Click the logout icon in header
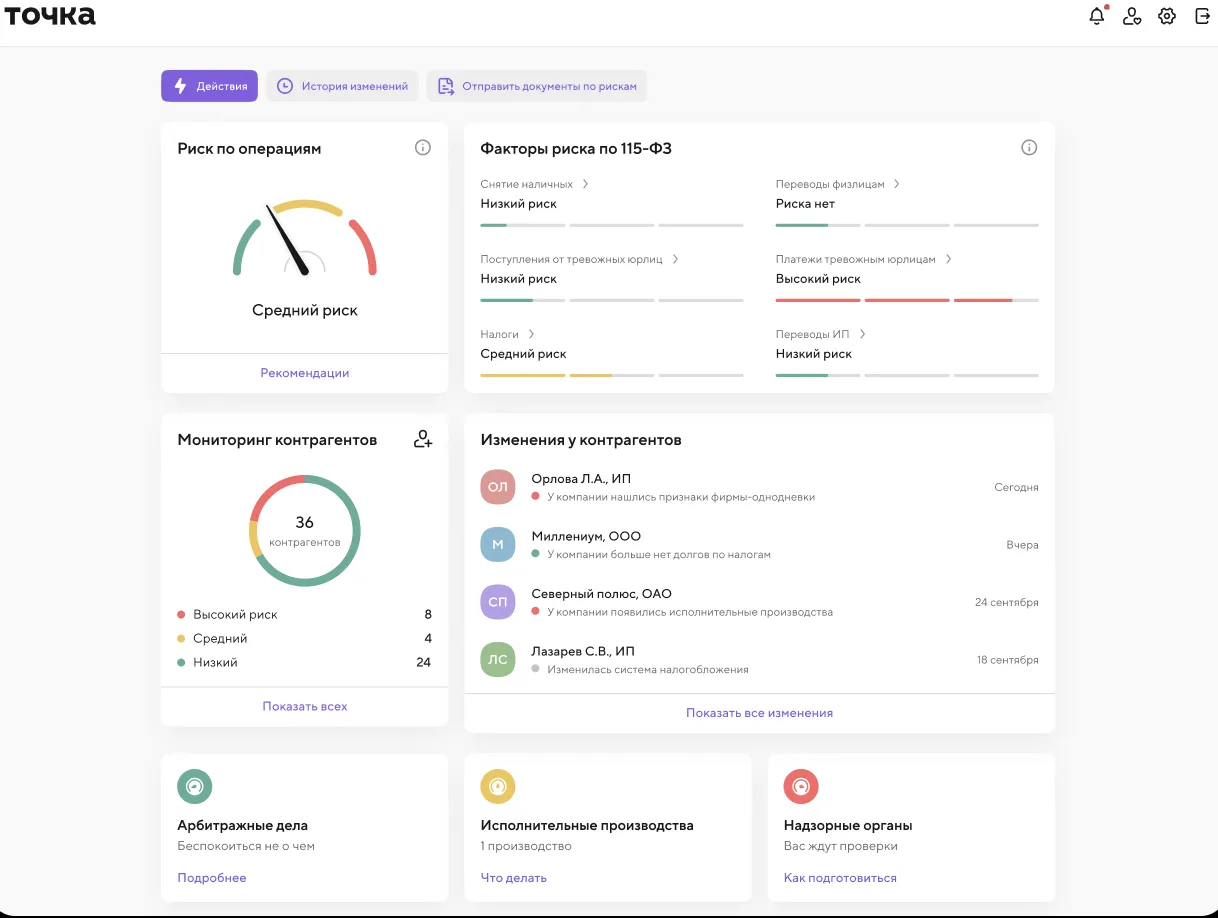Screen dimensions: 1218x918 [x=1203, y=16]
